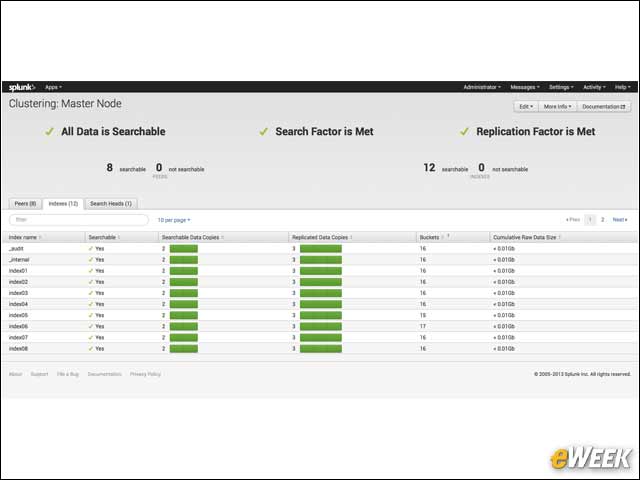This screenshot has width=640, height=480.
Task: Open the Administrator menu
Action: coord(482,87)
